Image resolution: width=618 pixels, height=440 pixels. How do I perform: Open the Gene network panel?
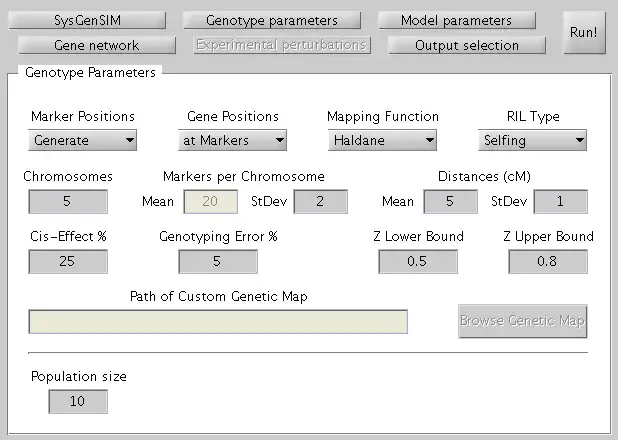click(97, 45)
